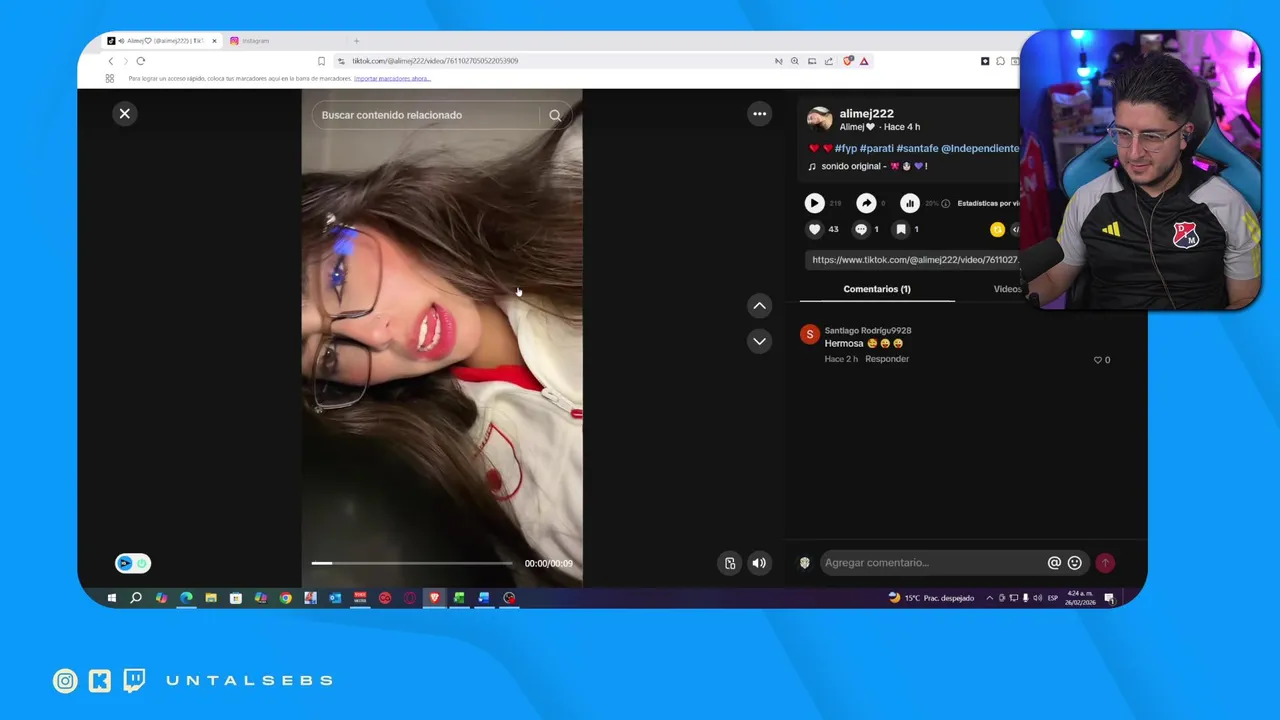1280x720 pixels.
Task: Bookmark the page with the address bar bookmark icon
Action: click(x=321, y=61)
